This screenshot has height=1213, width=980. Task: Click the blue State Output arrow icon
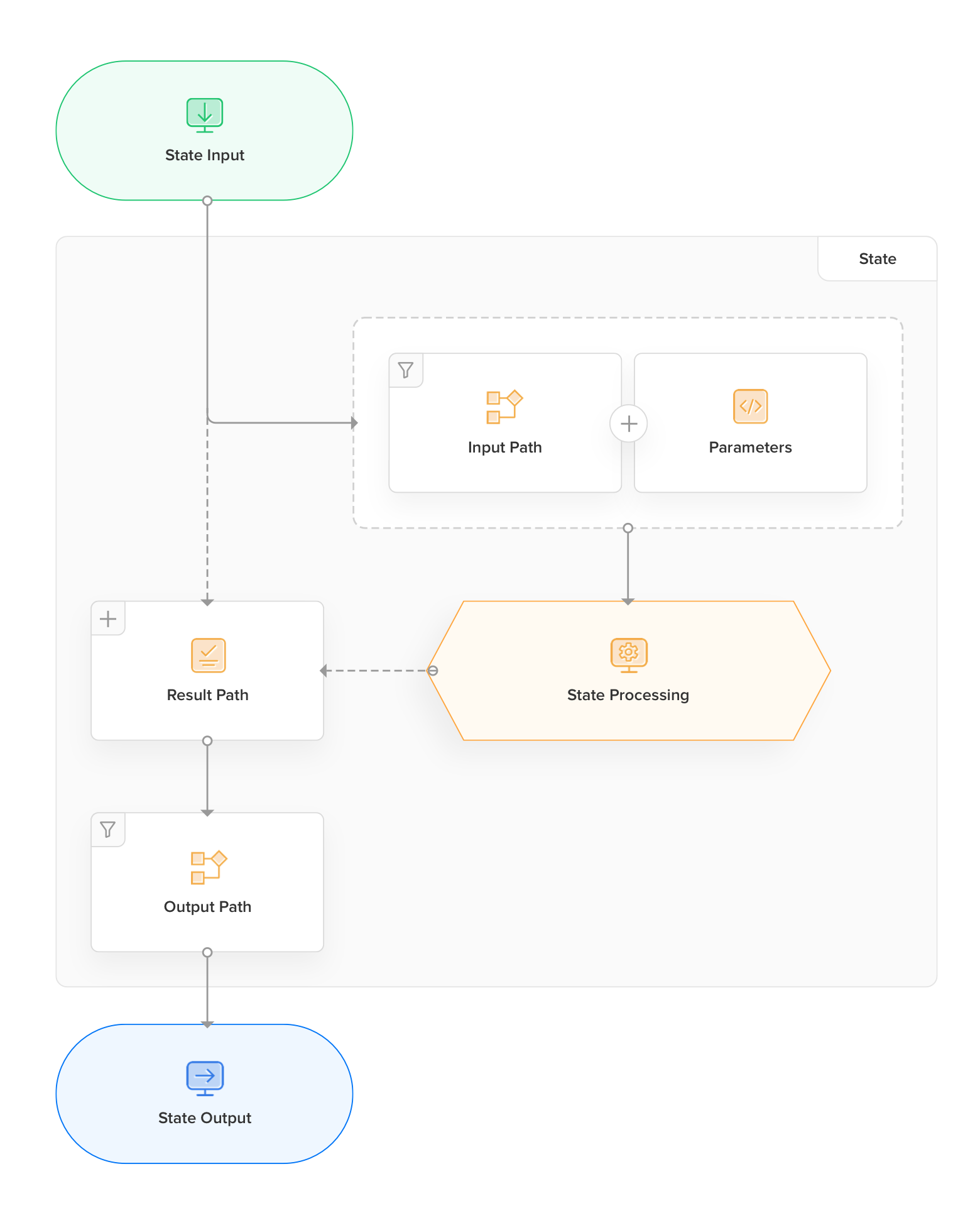(x=205, y=1079)
